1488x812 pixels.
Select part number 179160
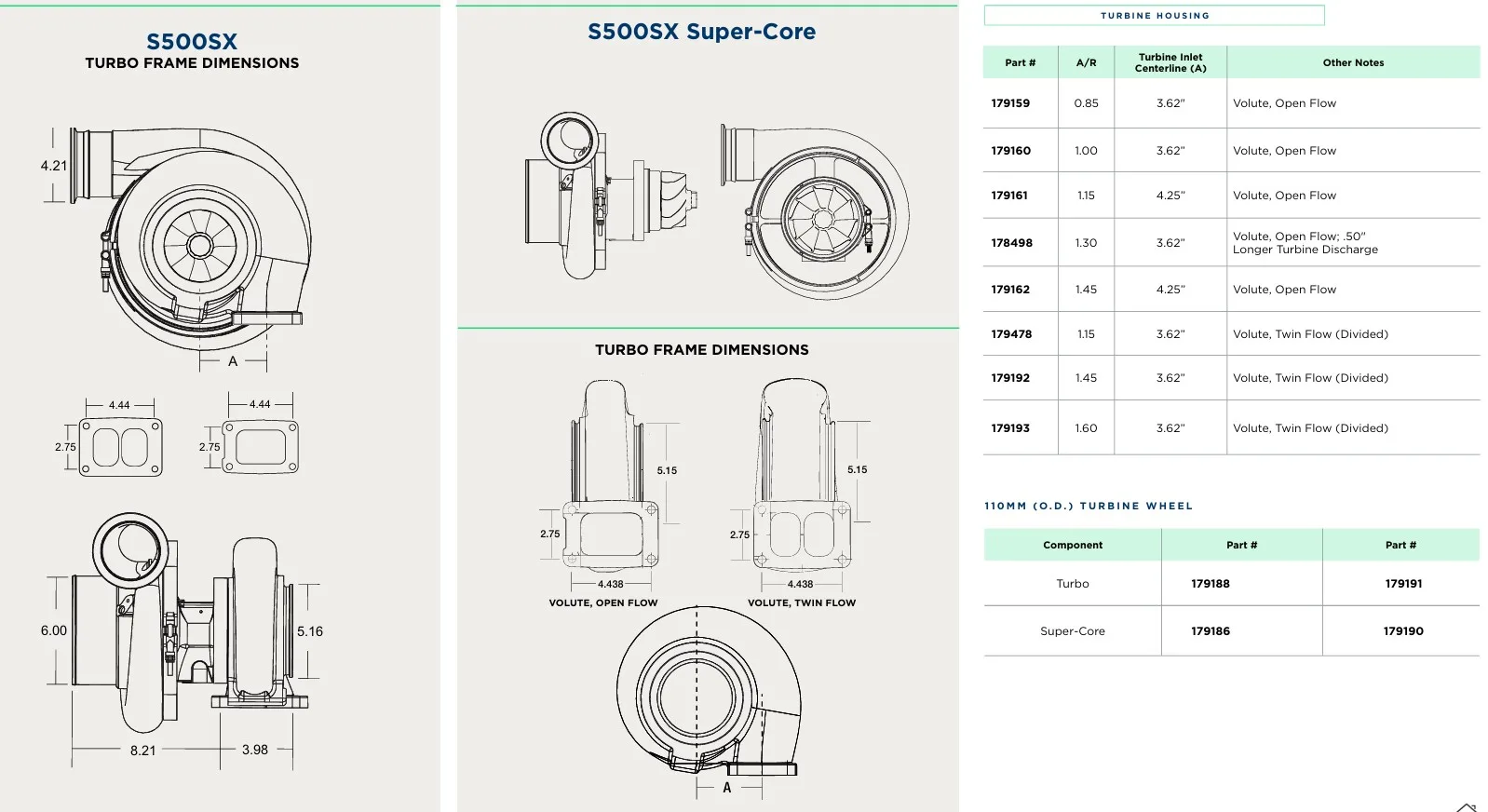1010,151
